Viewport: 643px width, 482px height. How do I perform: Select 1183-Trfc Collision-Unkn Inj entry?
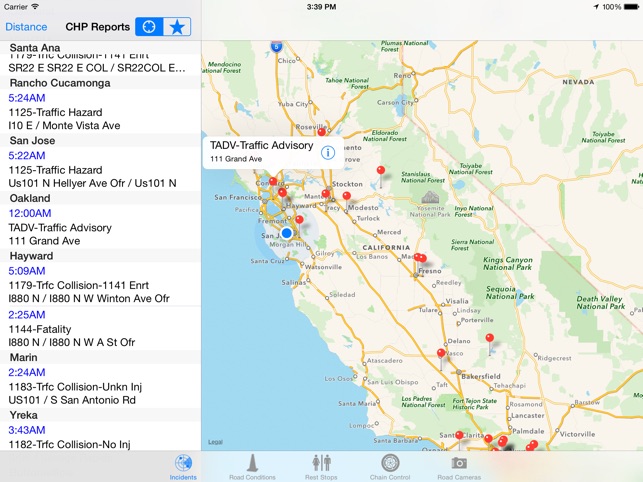(x=75, y=387)
